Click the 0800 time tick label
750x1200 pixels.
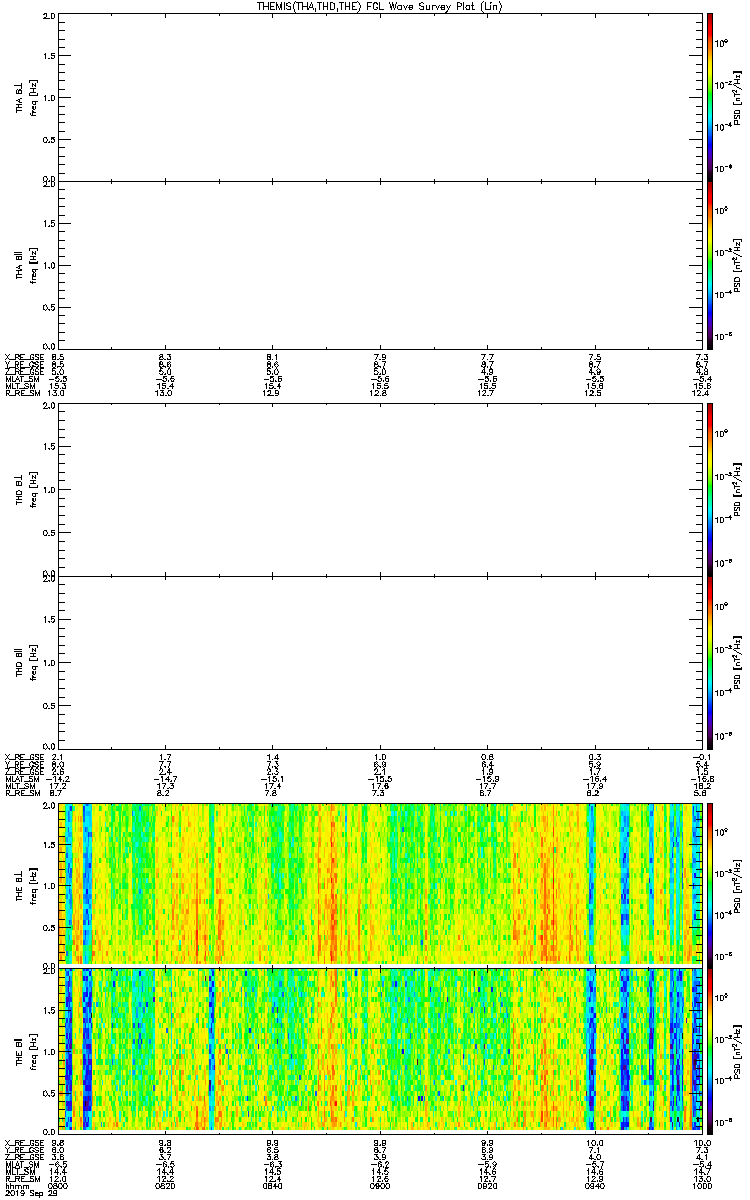[x=58, y=1187]
